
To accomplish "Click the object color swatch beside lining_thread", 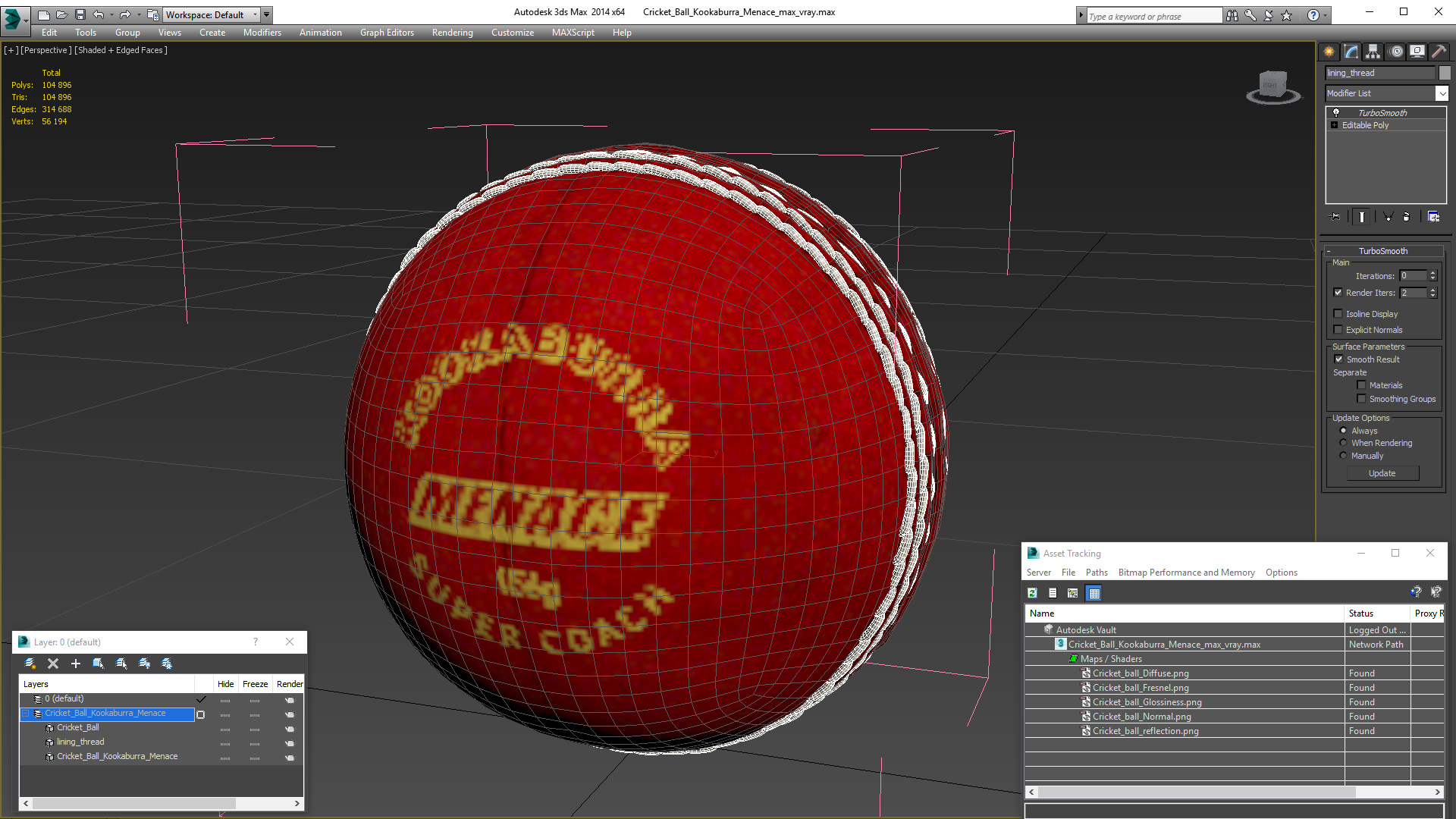I will coord(1445,73).
